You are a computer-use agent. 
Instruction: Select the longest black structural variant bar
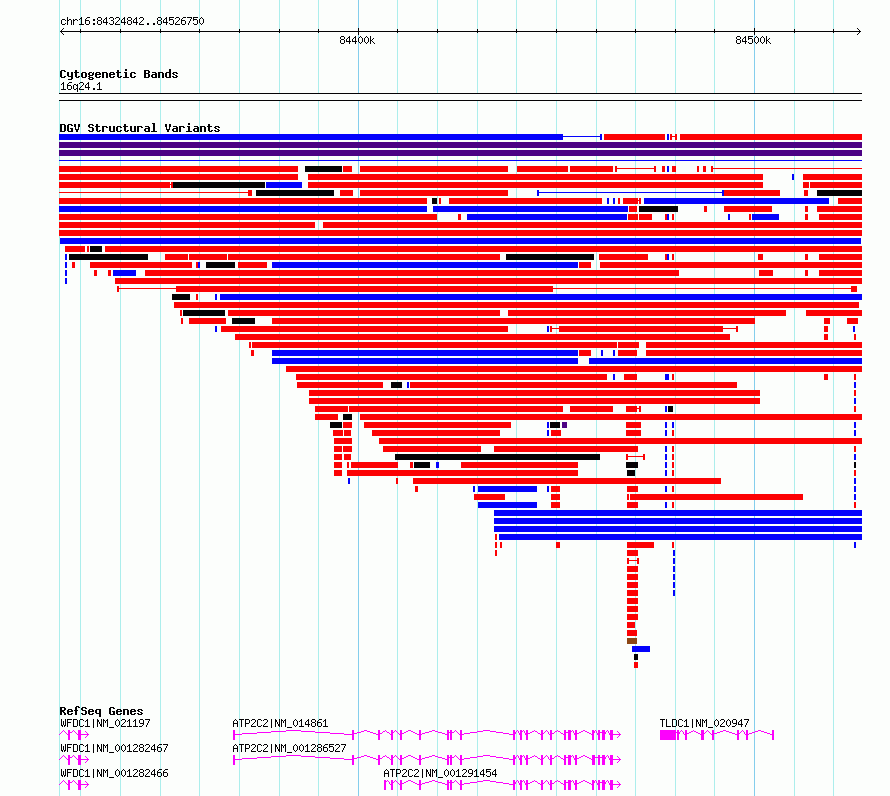[x=497, y=457]
